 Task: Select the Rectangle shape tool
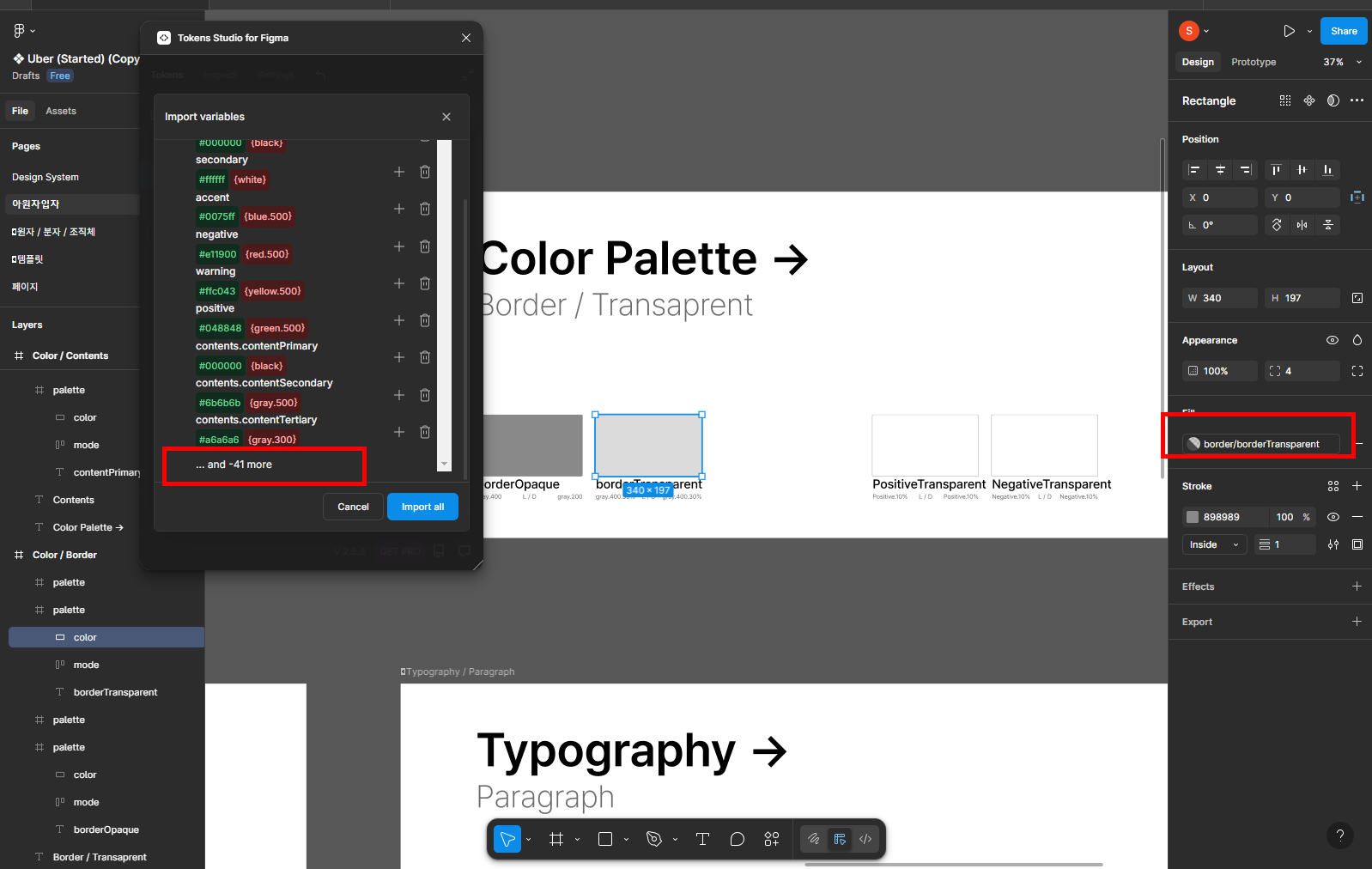(x=605, y=839)
